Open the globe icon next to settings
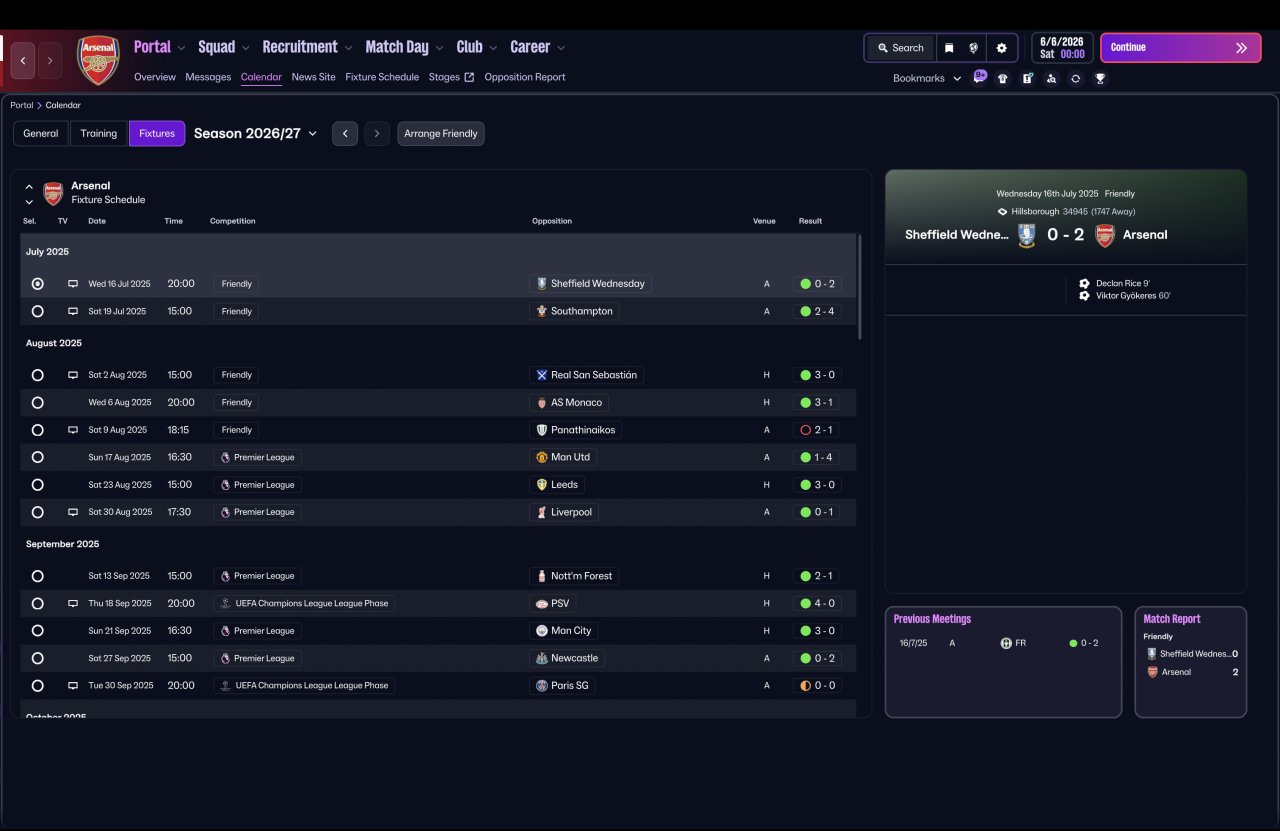This screenshot has width=1280, height=831. point(974,48)
